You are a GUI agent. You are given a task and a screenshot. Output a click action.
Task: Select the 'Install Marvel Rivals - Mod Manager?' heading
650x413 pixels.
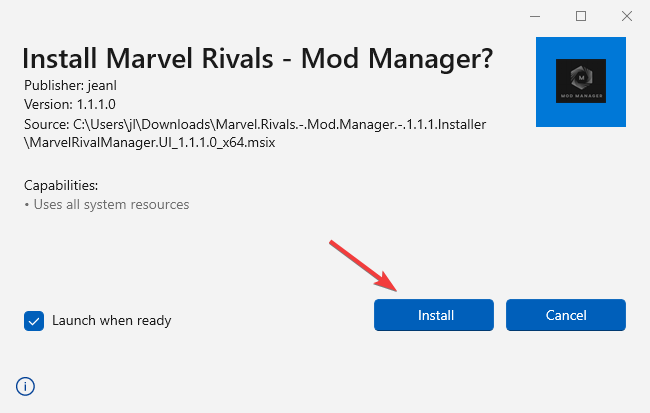tap(257, 58)
